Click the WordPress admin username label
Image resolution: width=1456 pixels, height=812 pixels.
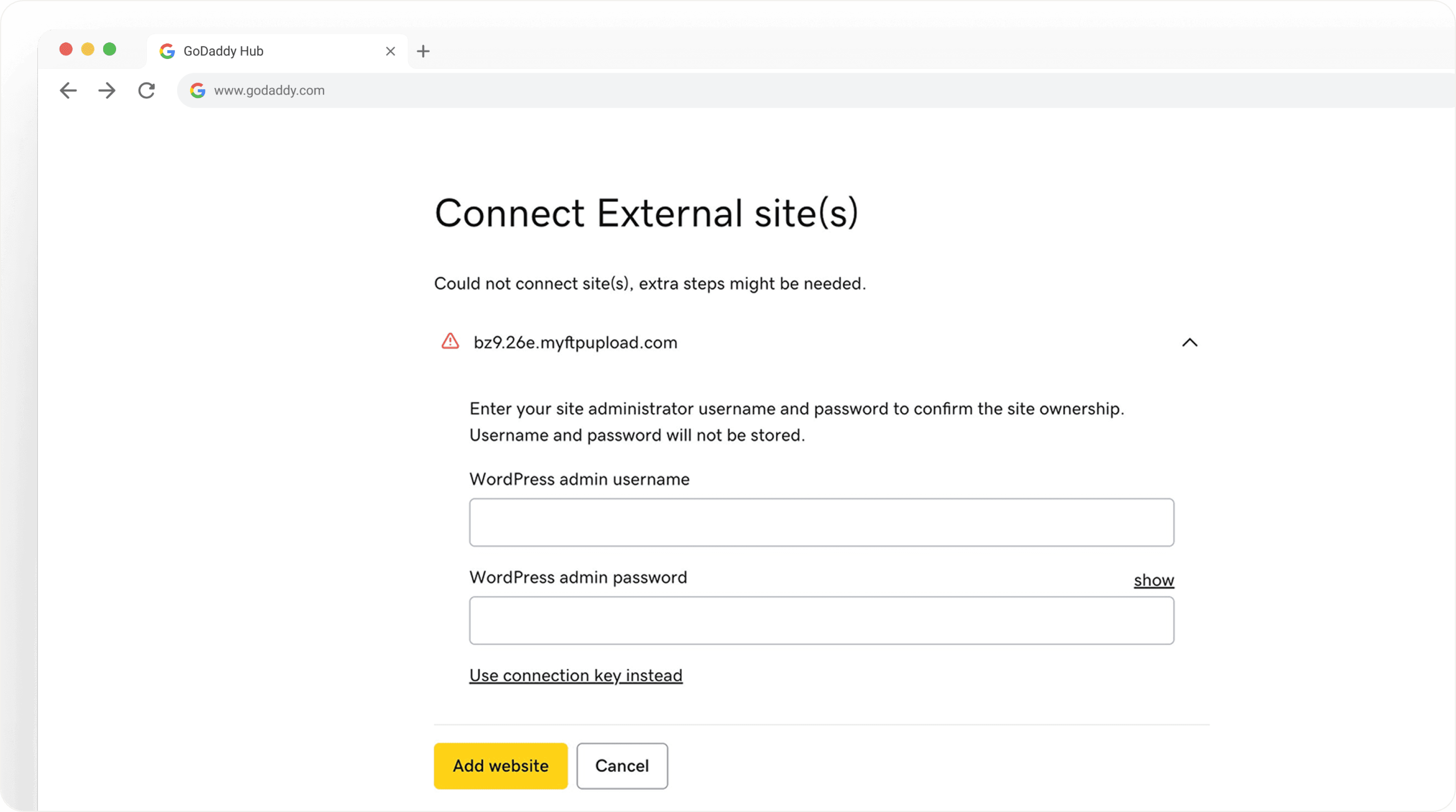[x=579, y=479]
